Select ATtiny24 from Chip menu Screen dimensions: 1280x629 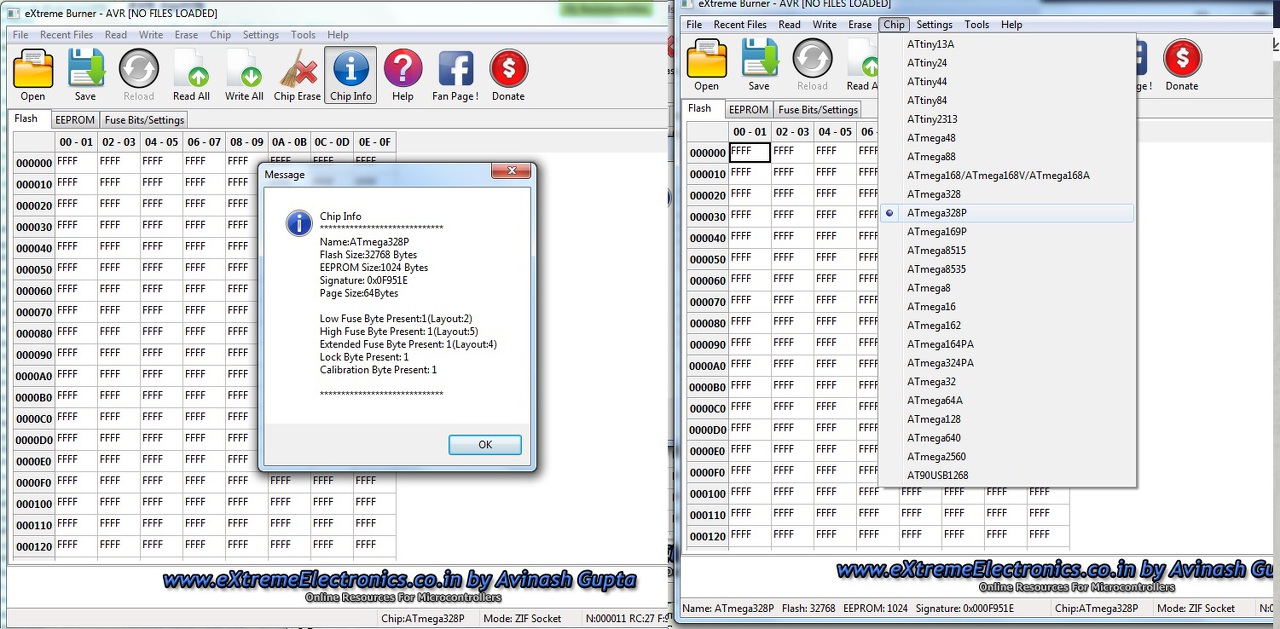(x=1007, y=63)
